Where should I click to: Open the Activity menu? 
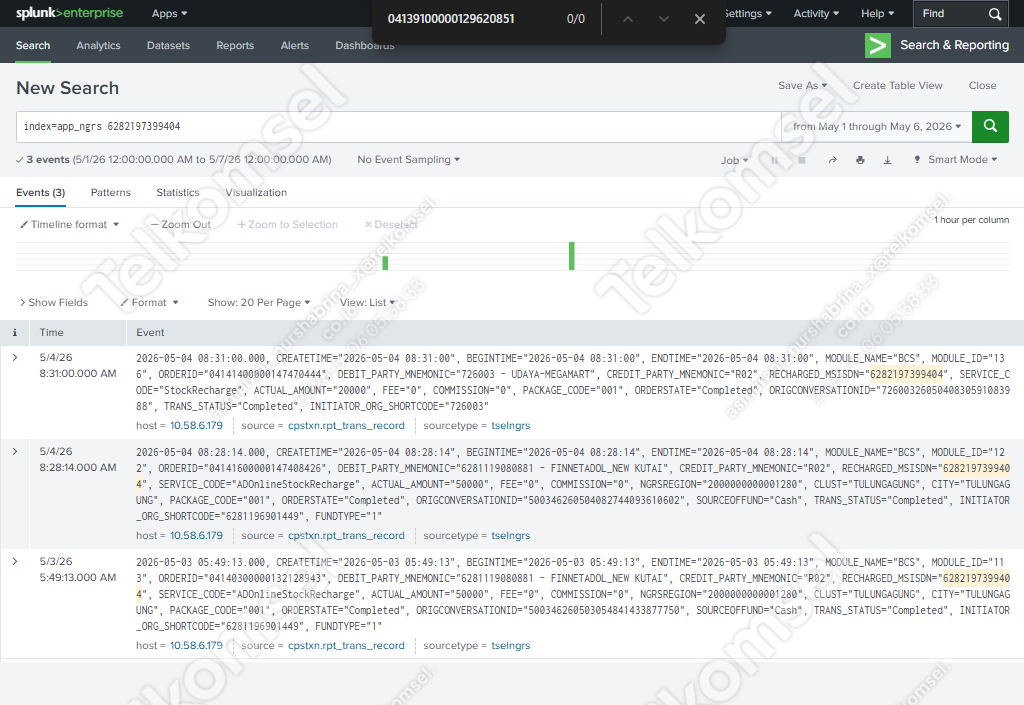816,14
